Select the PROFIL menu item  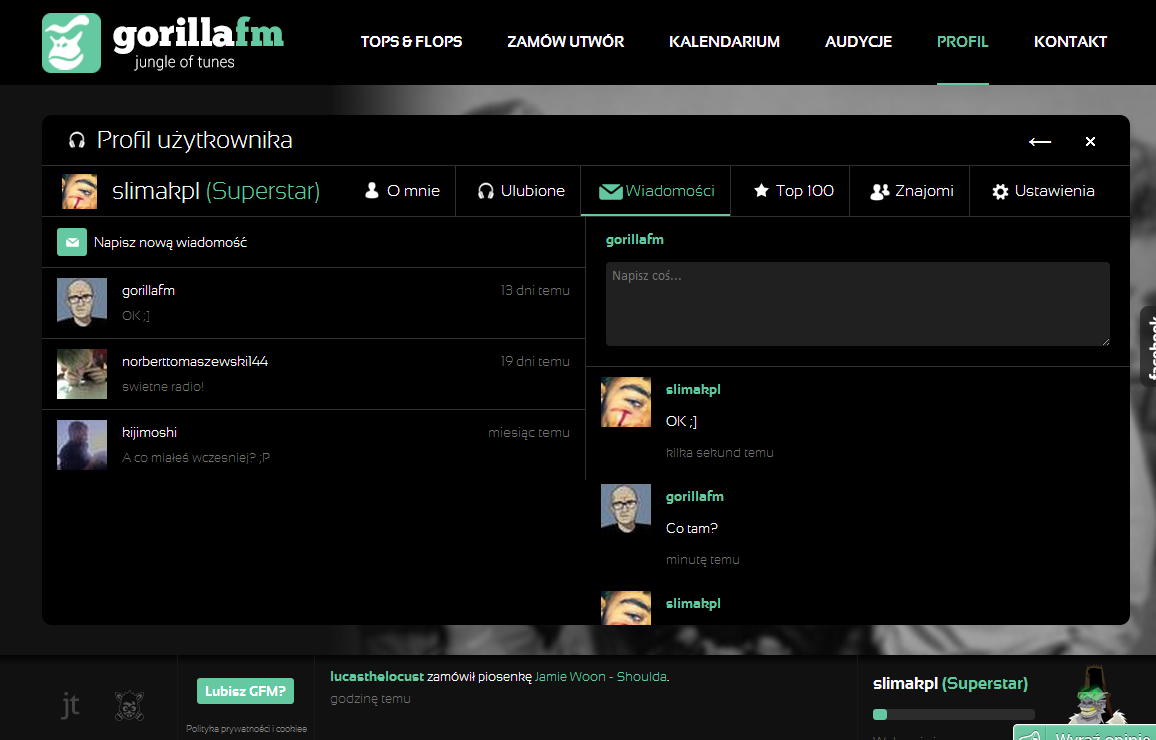click(x=962, y=42)
